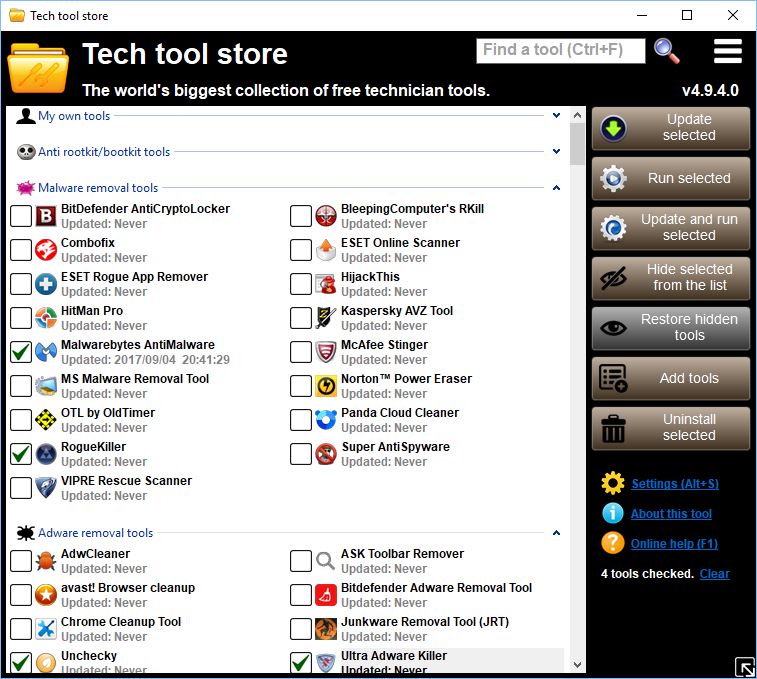
Task: Click the AdwCleaner bug icon
Action: [46, 561]
